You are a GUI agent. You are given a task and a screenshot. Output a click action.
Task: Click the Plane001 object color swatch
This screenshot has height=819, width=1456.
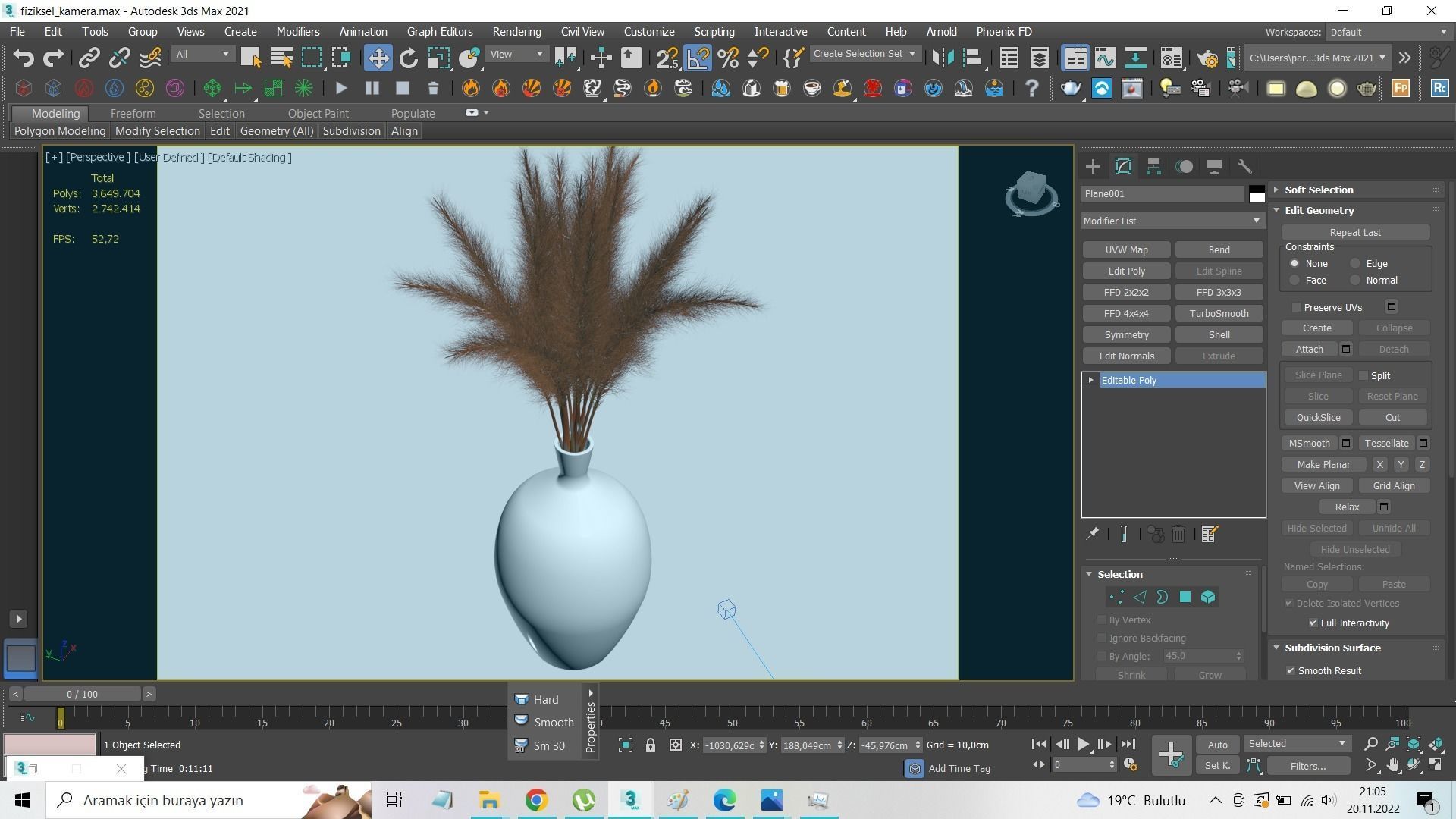(1257, 193)
